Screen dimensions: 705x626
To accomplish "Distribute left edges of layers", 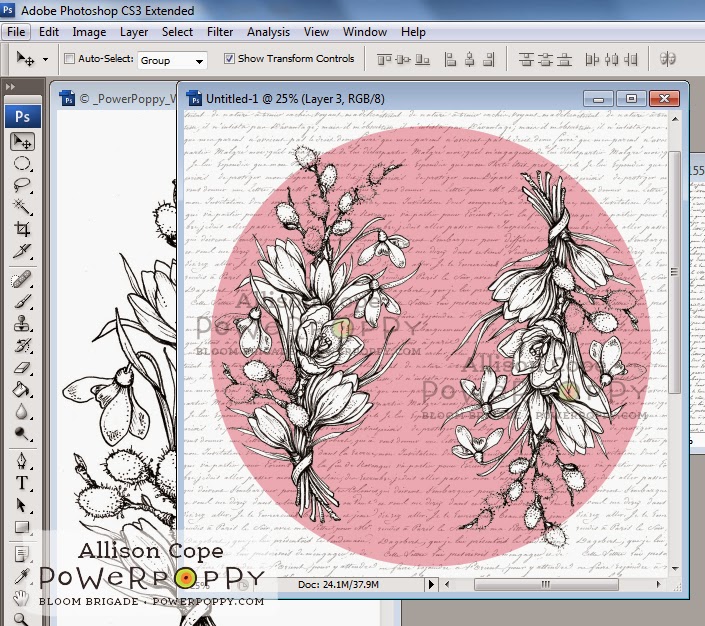I will pos(592,59).
